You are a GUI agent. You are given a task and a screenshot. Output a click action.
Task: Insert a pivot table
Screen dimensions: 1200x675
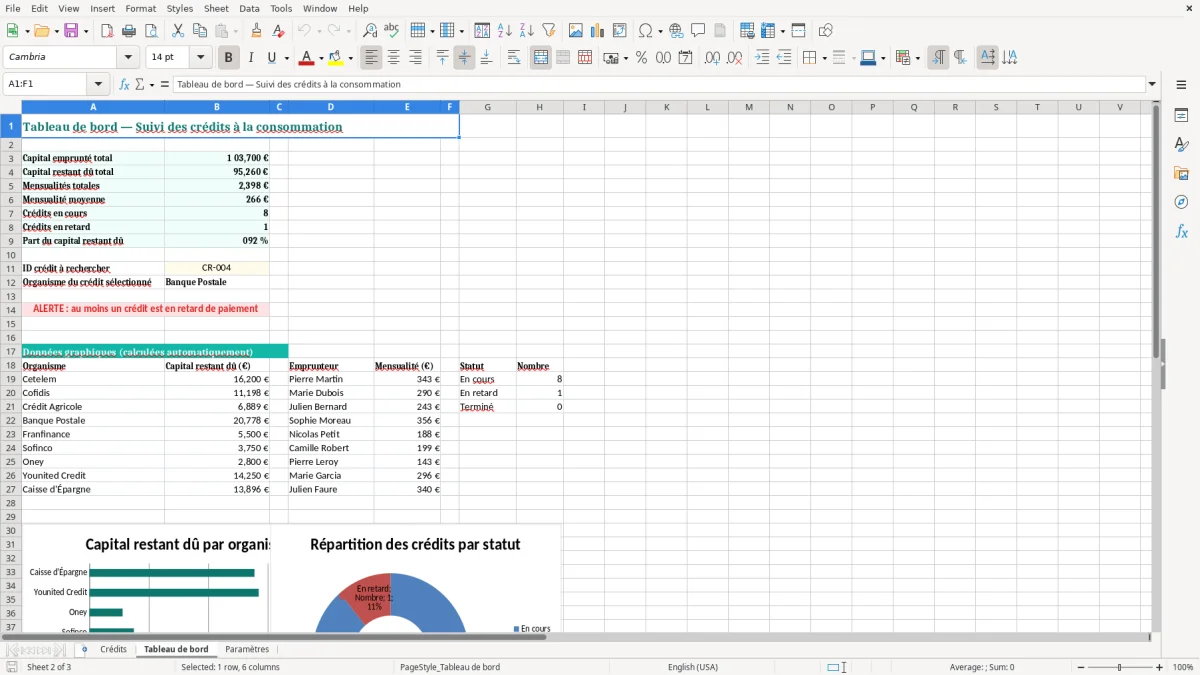tap(620, 31)
